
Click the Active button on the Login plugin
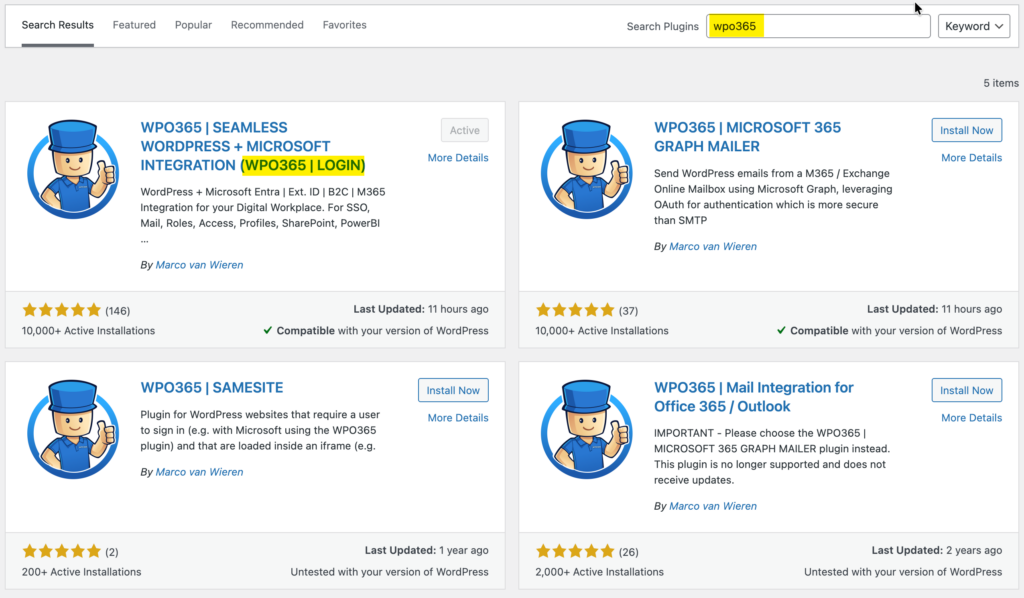[464, 130]
